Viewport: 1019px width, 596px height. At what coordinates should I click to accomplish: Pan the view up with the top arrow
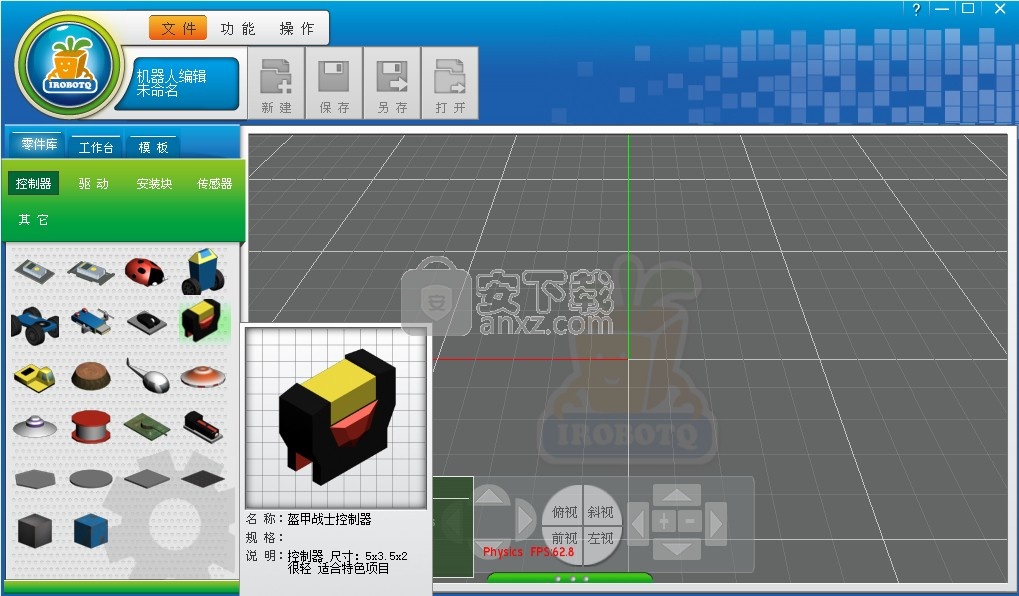[677, 495]
